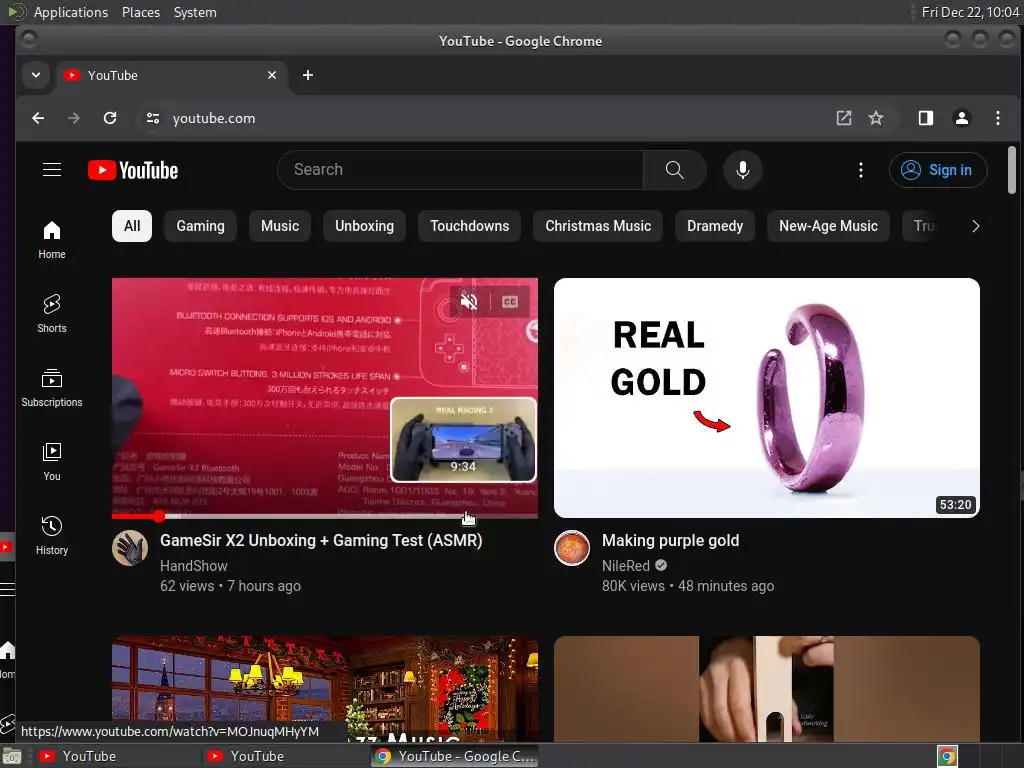The width and height of the screenshot is (1024, 768).
Task: Bookmark this page with star icon
Action: (876, 118)
